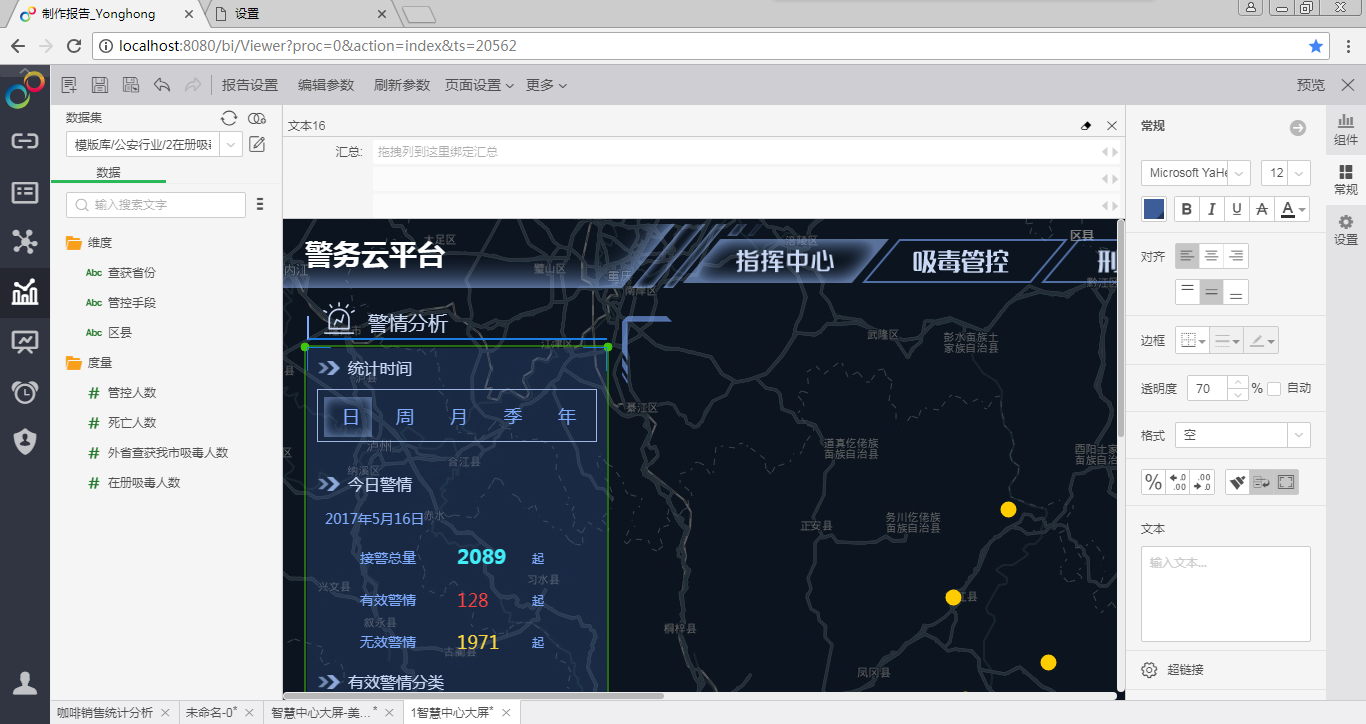Click the percent format button
The image size is (1366, 724).
click(x=1153, y=483)
